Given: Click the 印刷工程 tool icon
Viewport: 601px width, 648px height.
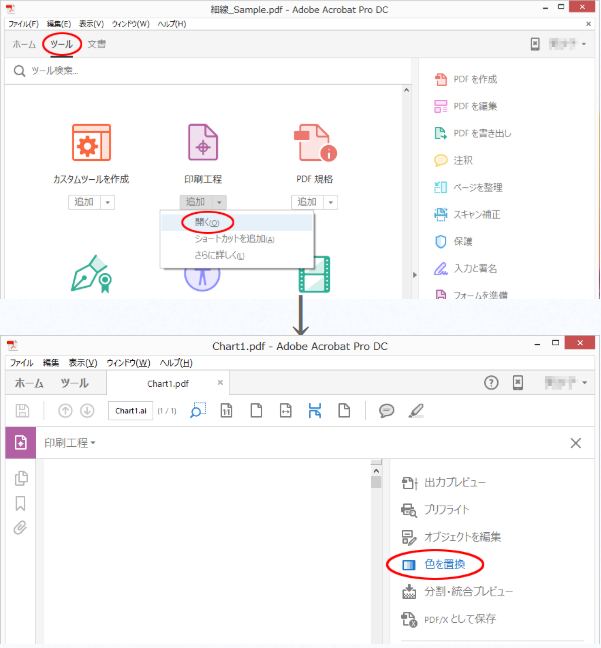Looking at the screenshot, I should (x=203, y=142).
